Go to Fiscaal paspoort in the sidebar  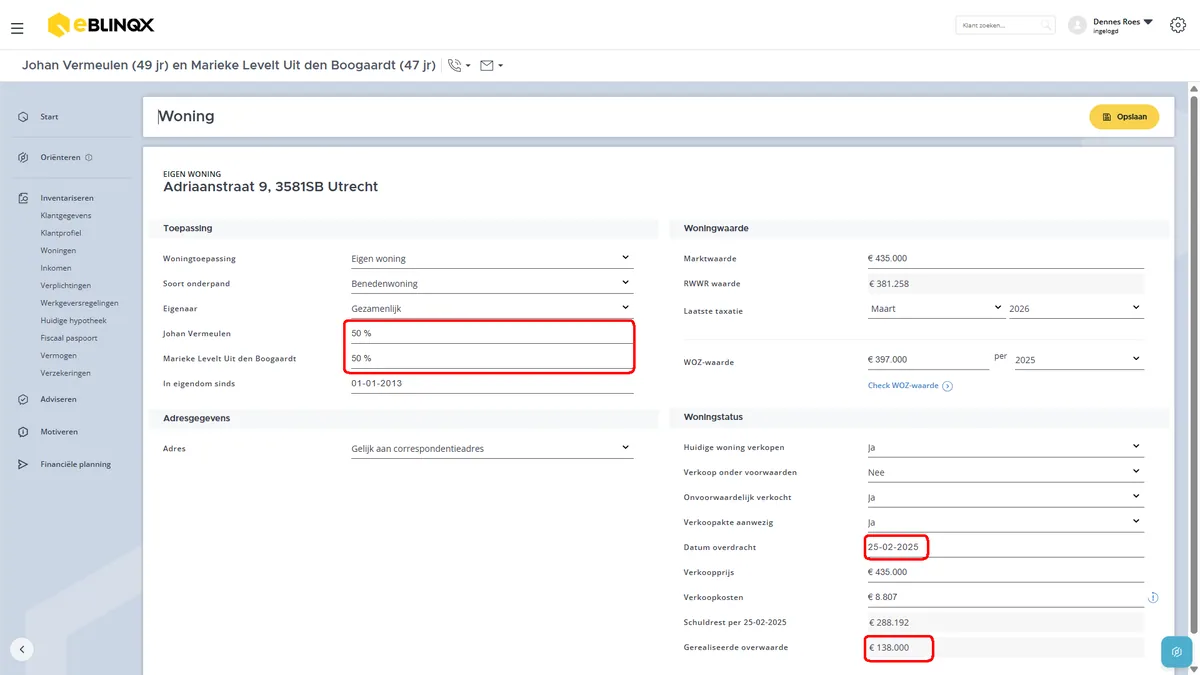pos(68,338)
